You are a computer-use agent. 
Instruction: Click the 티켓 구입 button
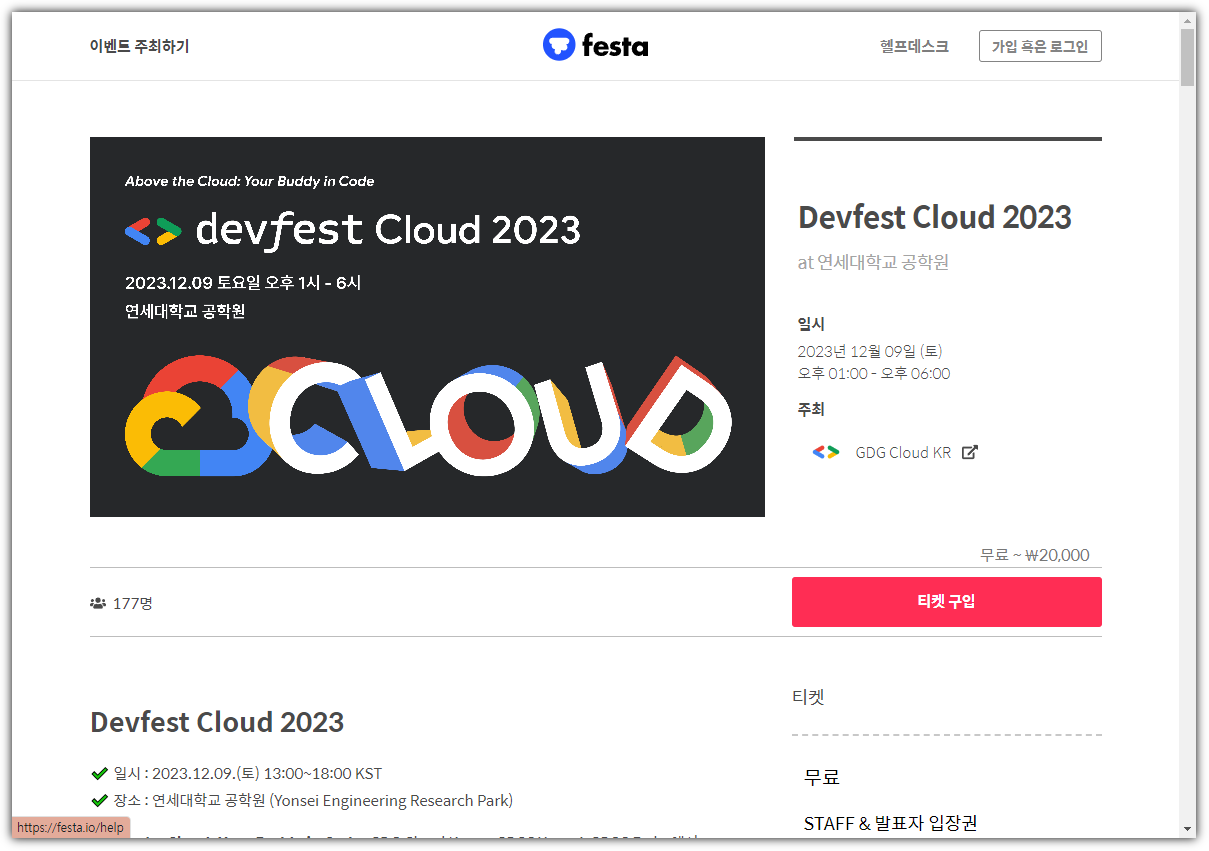947,602
